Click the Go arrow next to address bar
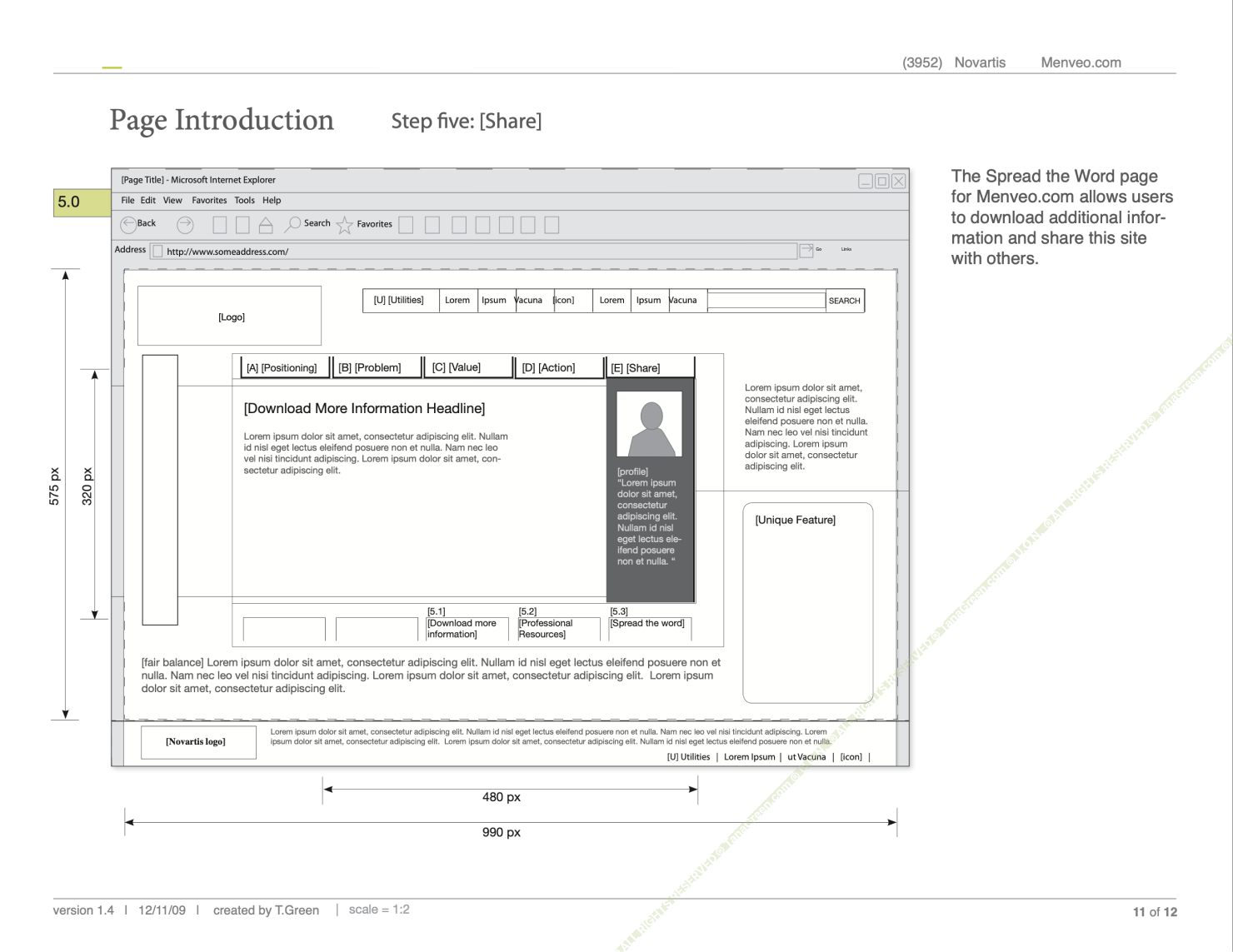 [x=806, y=251]
